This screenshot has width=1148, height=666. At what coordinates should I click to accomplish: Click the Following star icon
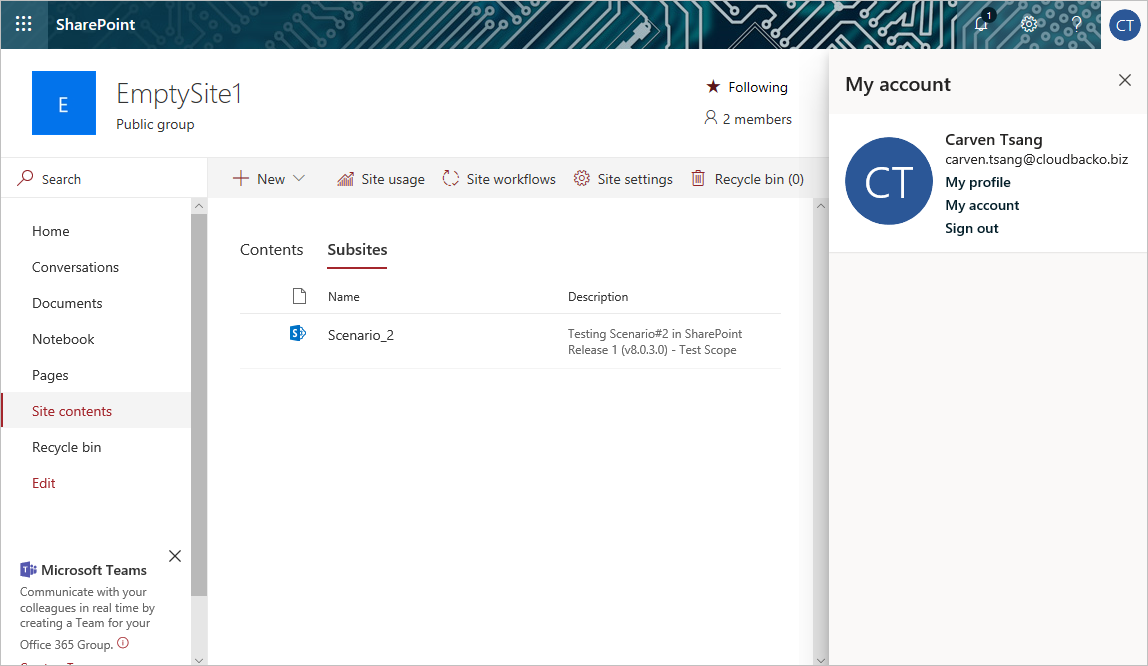pyautogui.click(x=713, y=86)
